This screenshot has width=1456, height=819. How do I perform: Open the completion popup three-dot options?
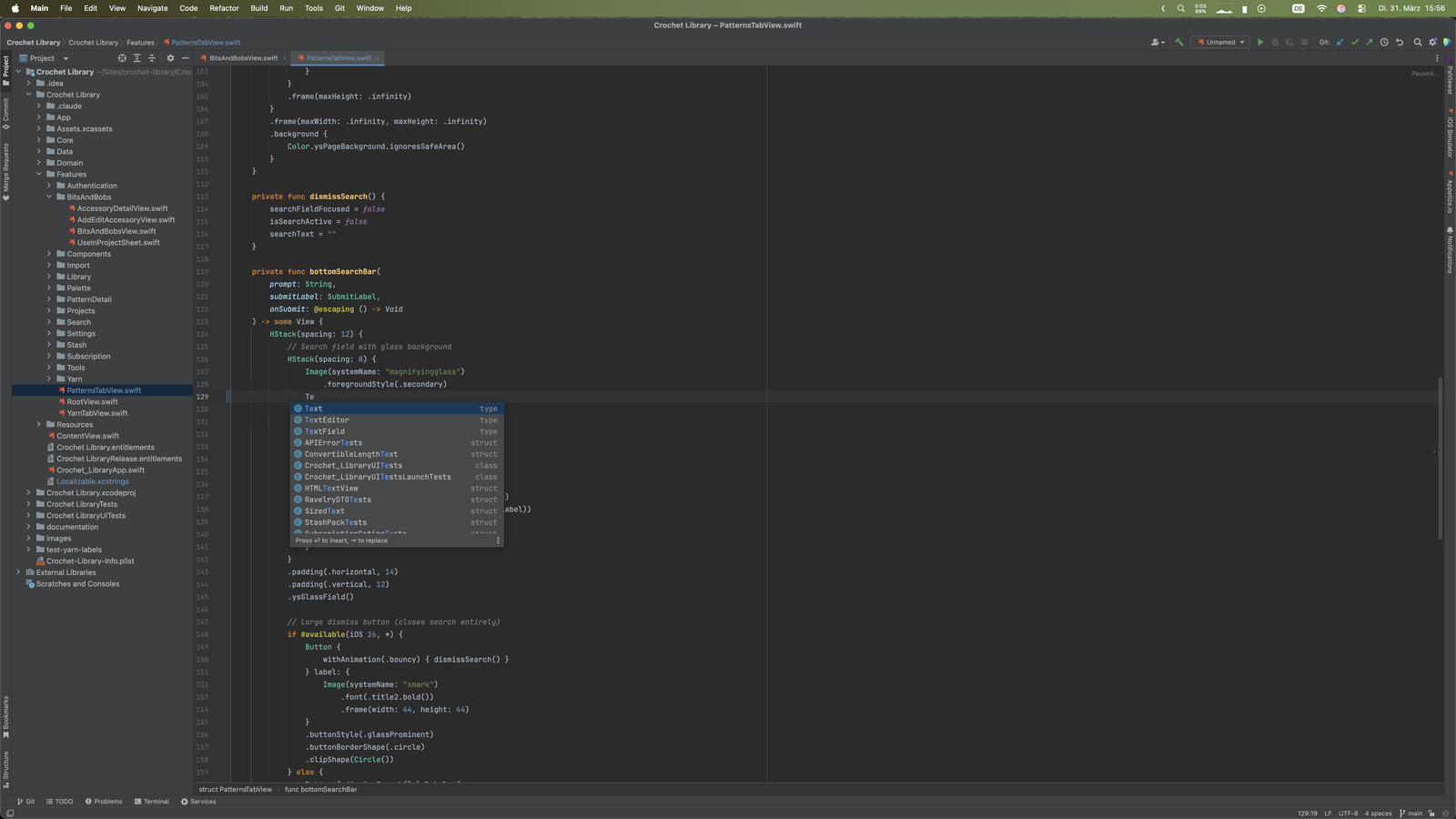[x=497, y=541]
